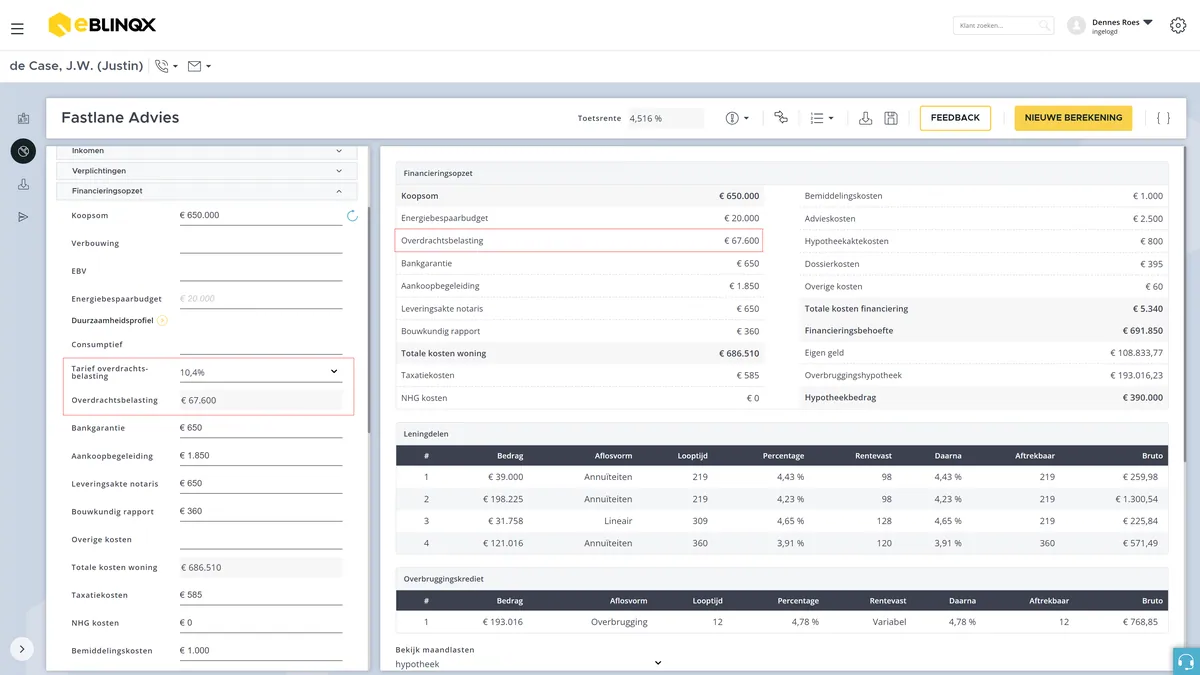Screen dimensions: 1200x675
Task: Open the hamburger menu
Action: click(17, 29)
